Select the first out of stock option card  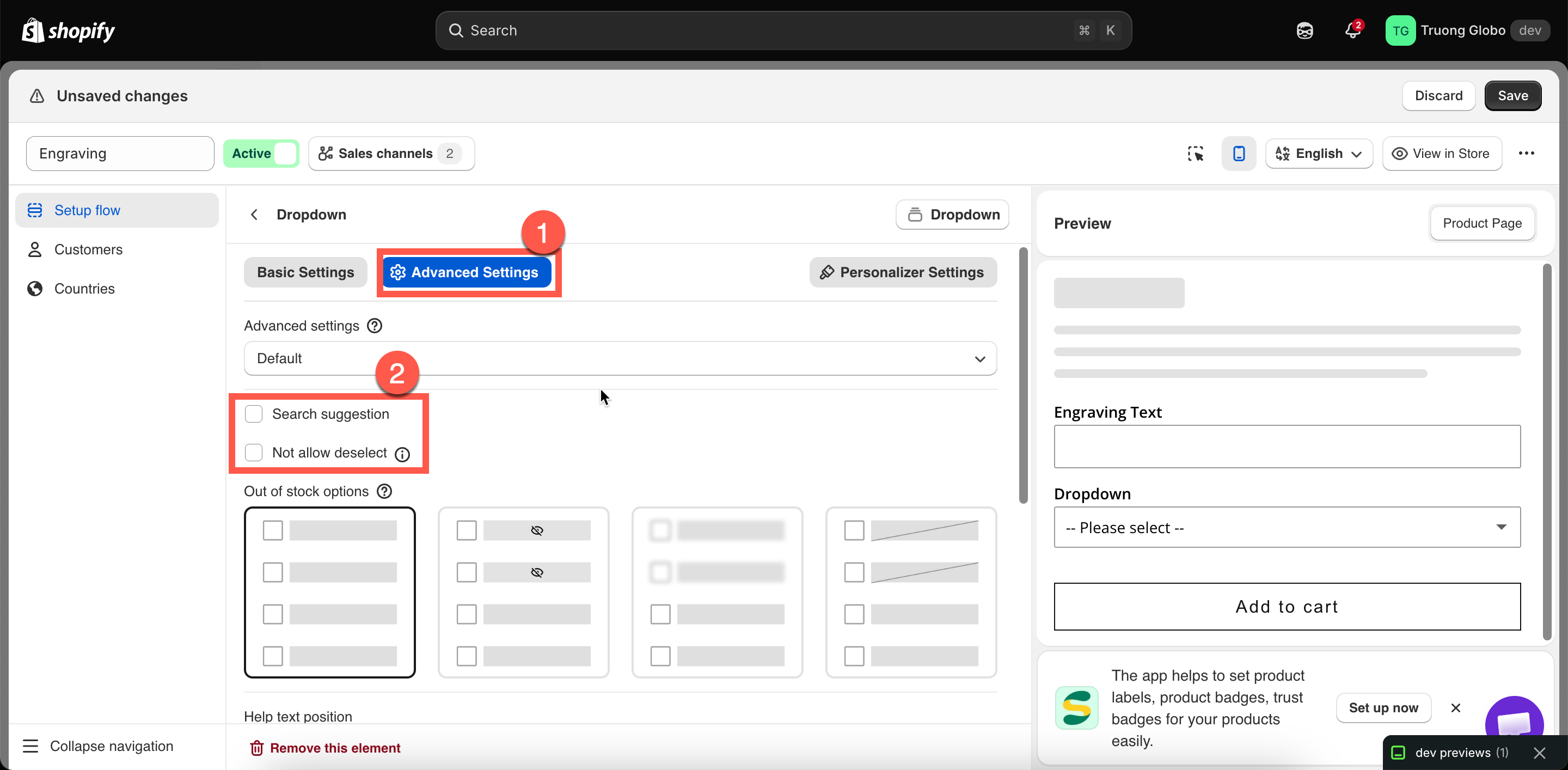(x=330, y=592)
